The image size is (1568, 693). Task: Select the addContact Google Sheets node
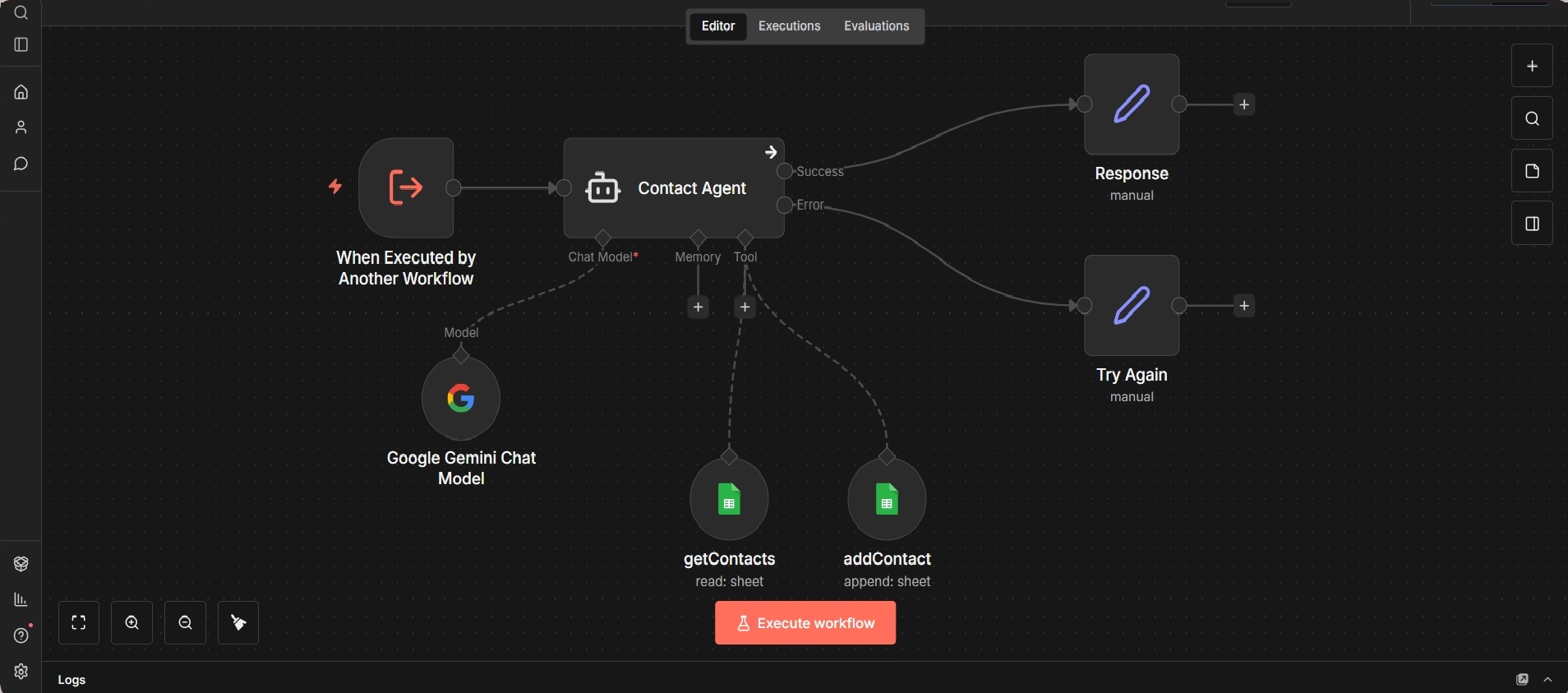[886, 500]
